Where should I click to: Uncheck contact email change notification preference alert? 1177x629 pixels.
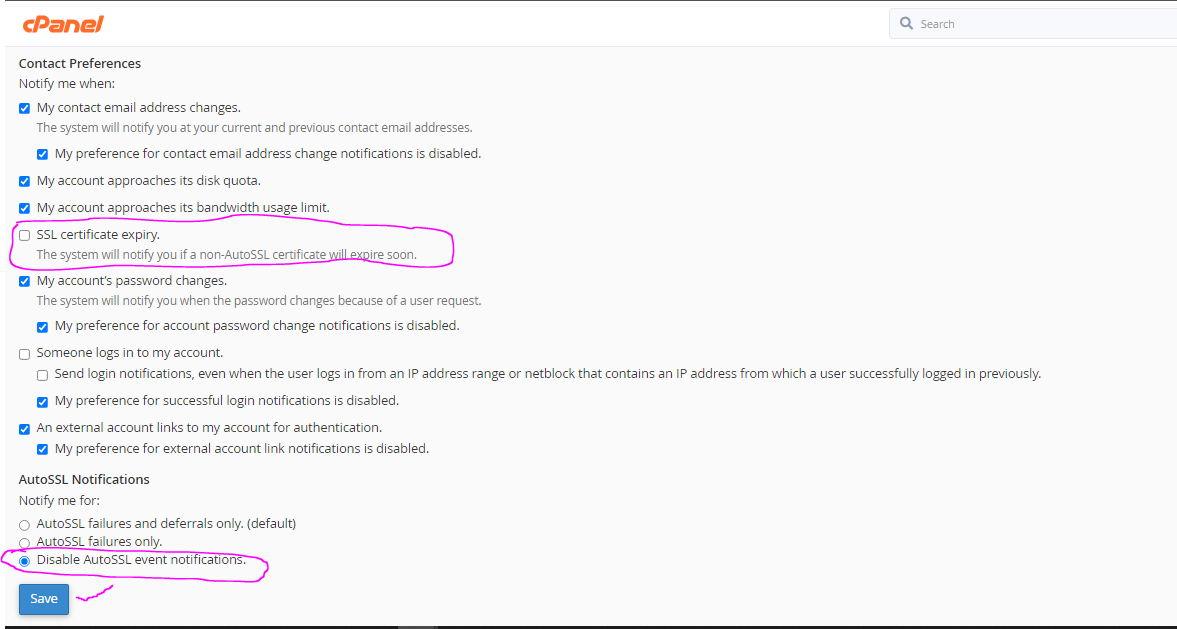click(42, 154)
